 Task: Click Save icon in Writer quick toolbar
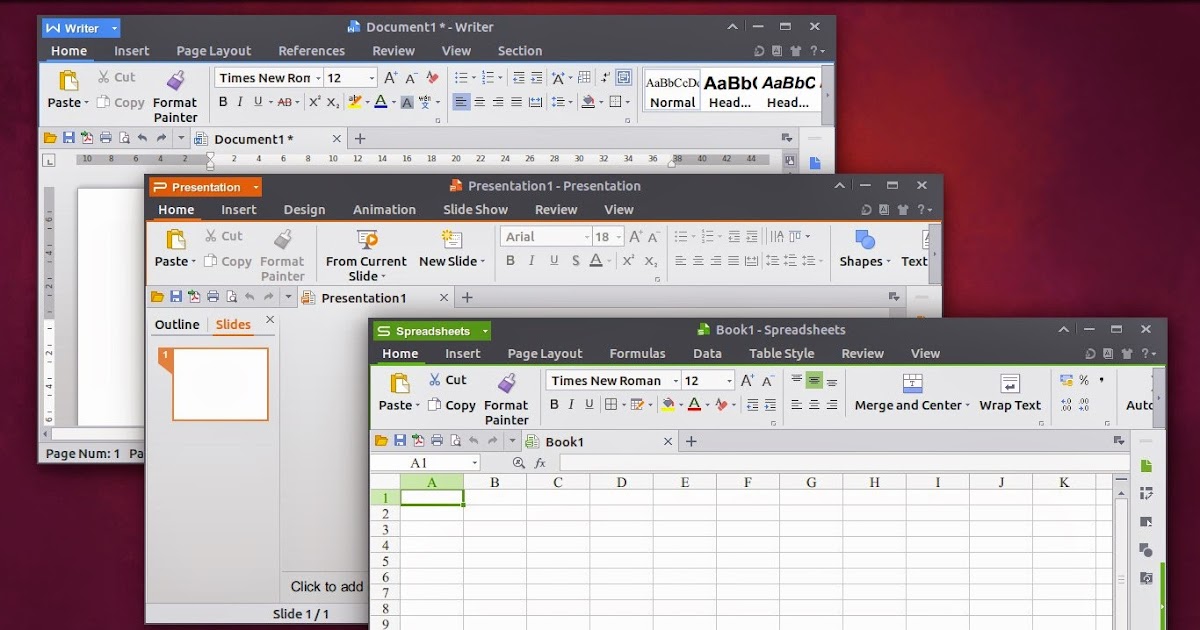click(x=69, y=138)
